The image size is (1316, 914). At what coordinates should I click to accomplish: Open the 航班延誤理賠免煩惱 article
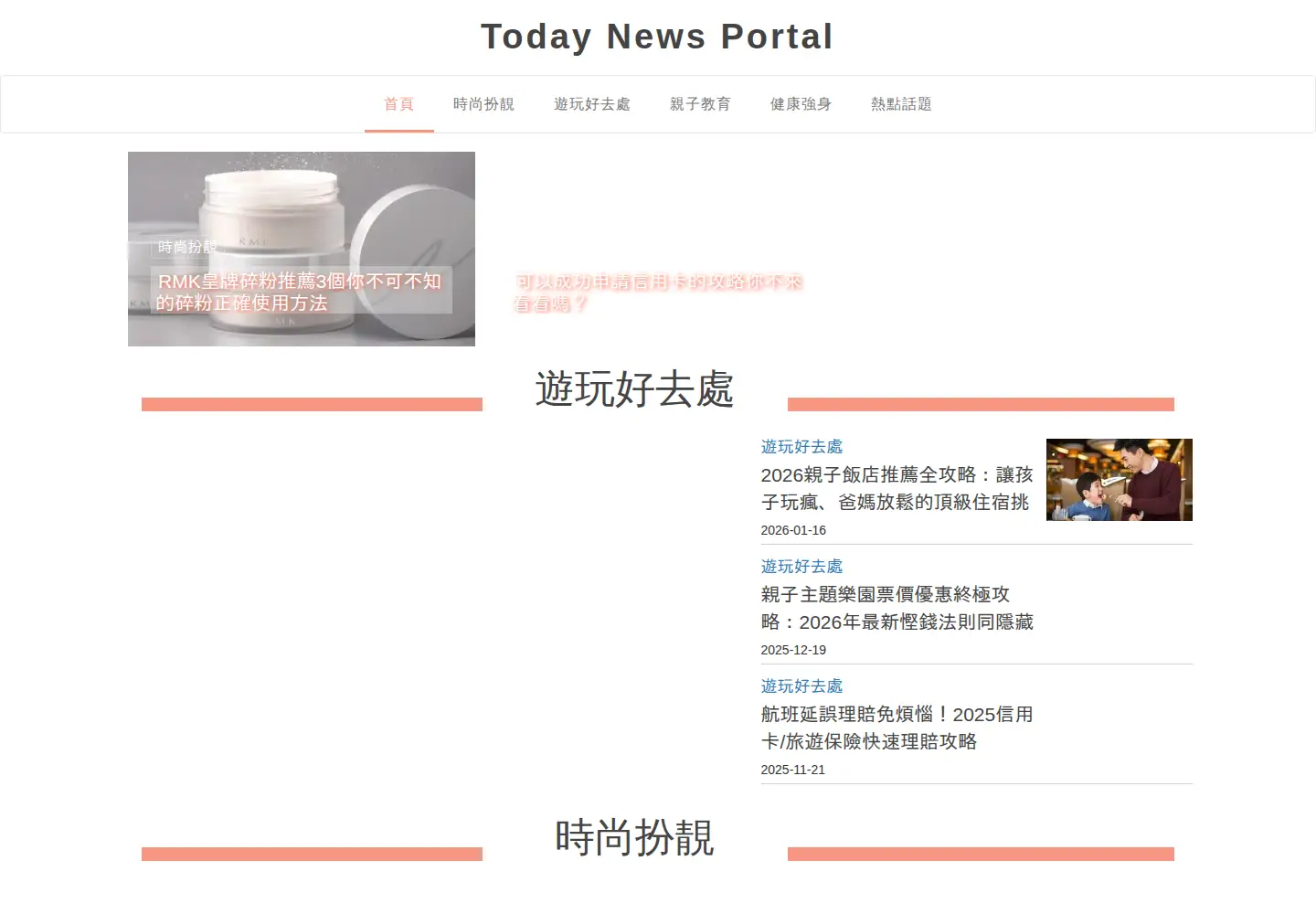tap(897, 728)
